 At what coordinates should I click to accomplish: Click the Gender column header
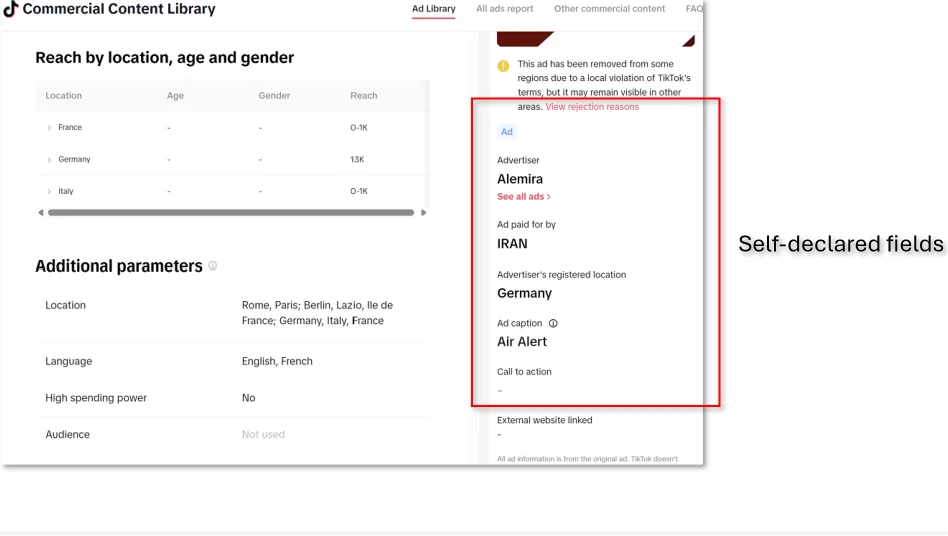(274, 95)
